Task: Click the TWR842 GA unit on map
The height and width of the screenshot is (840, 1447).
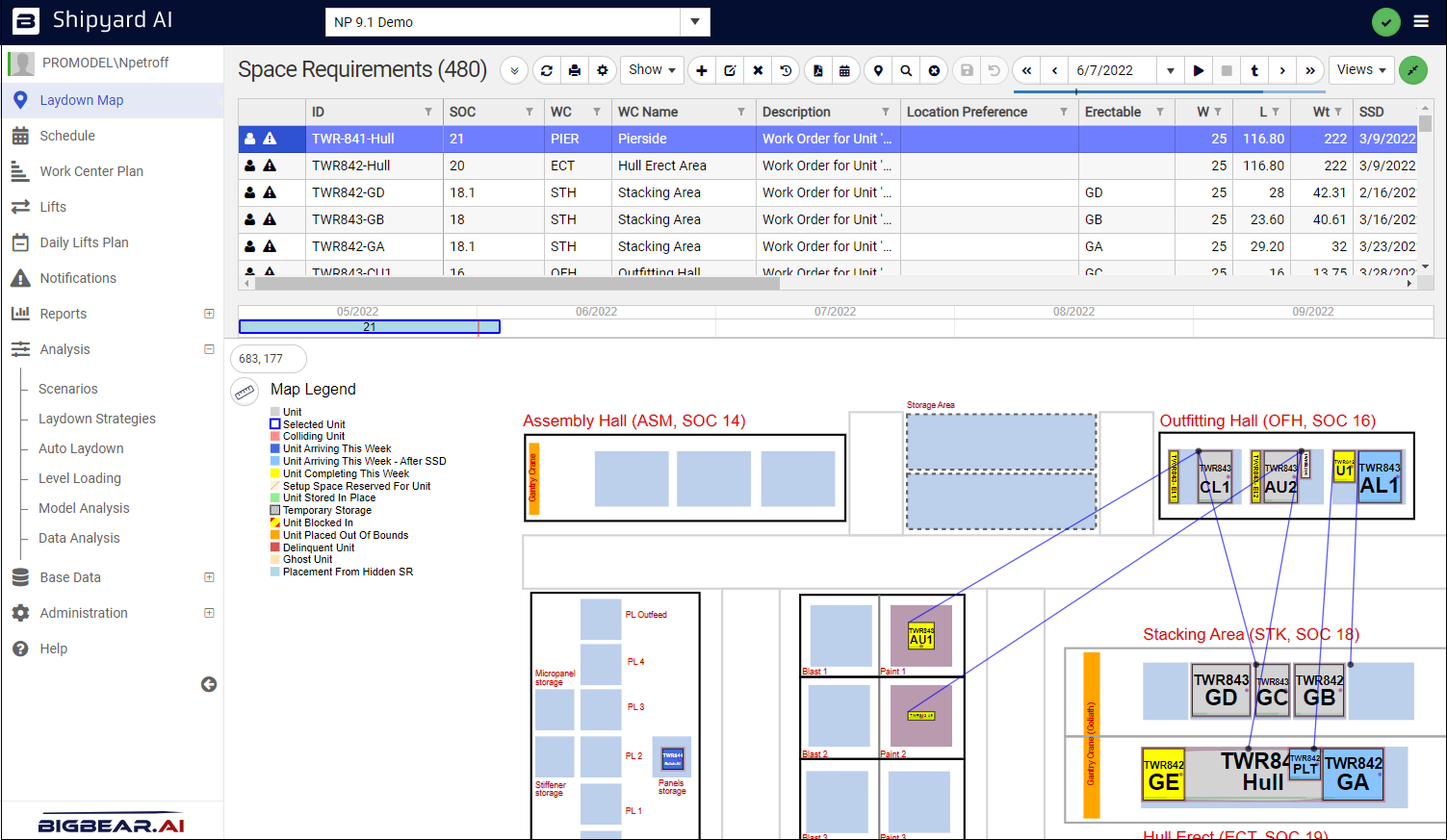Action: 1353,776
